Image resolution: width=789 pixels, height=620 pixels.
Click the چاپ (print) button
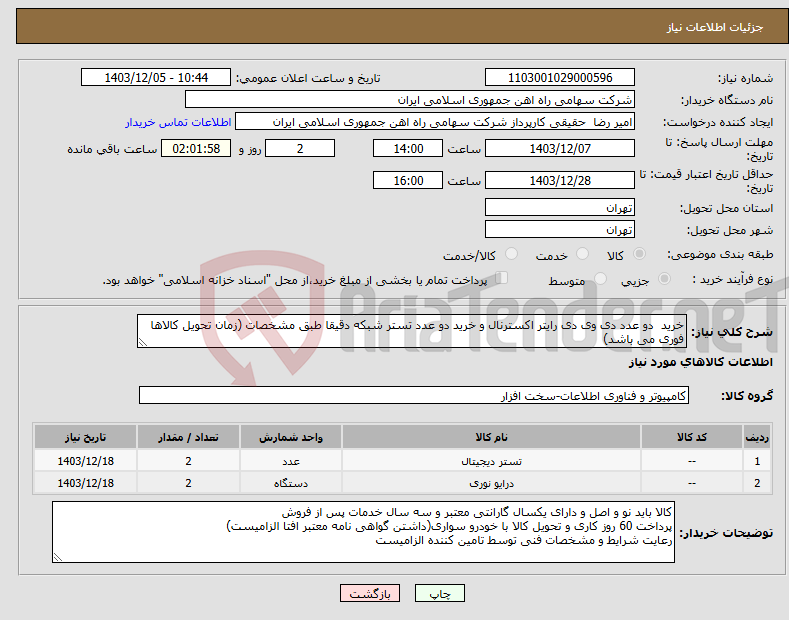point(439,593)
